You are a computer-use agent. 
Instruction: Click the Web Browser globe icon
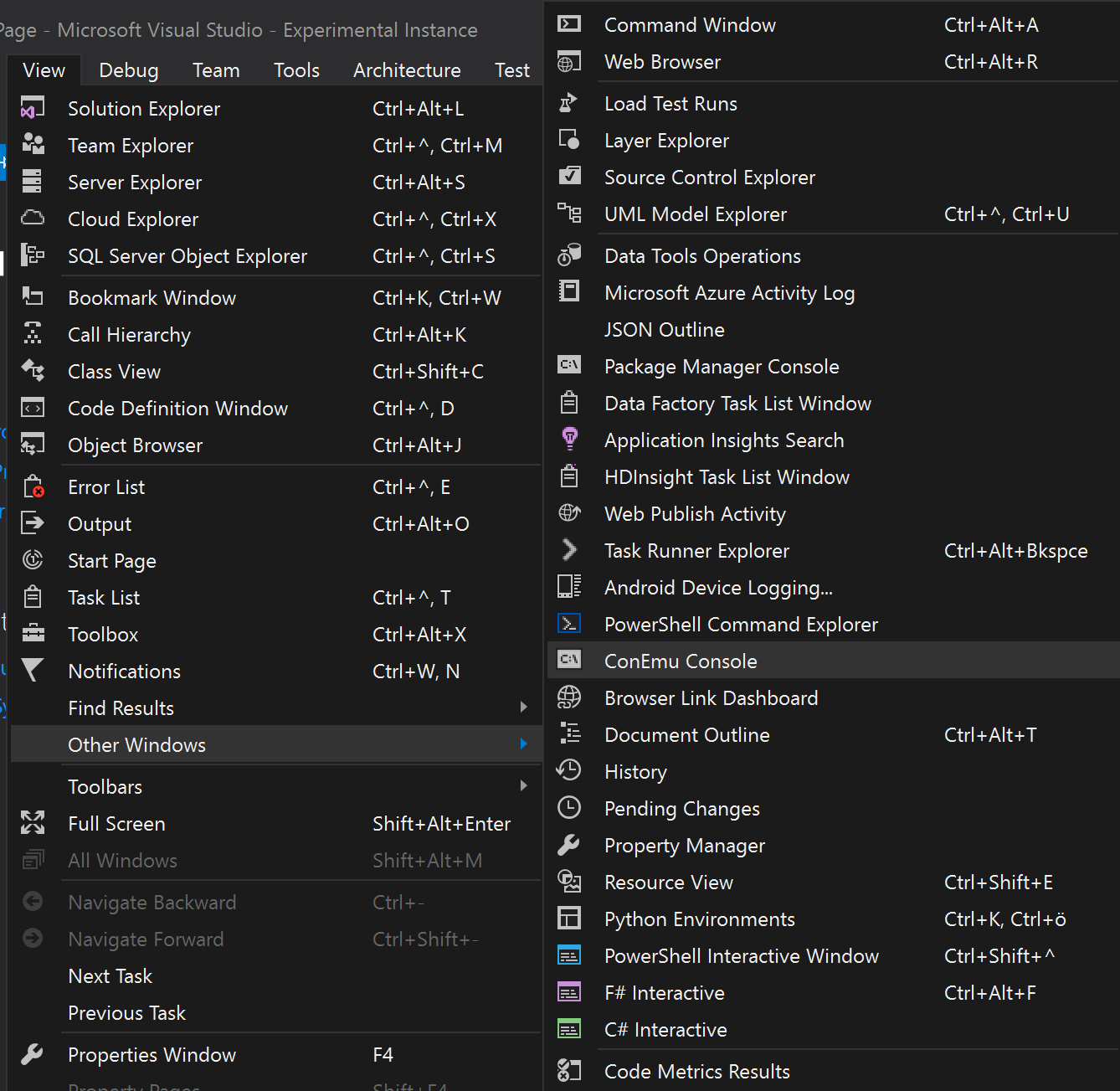[x=569, y=62]
